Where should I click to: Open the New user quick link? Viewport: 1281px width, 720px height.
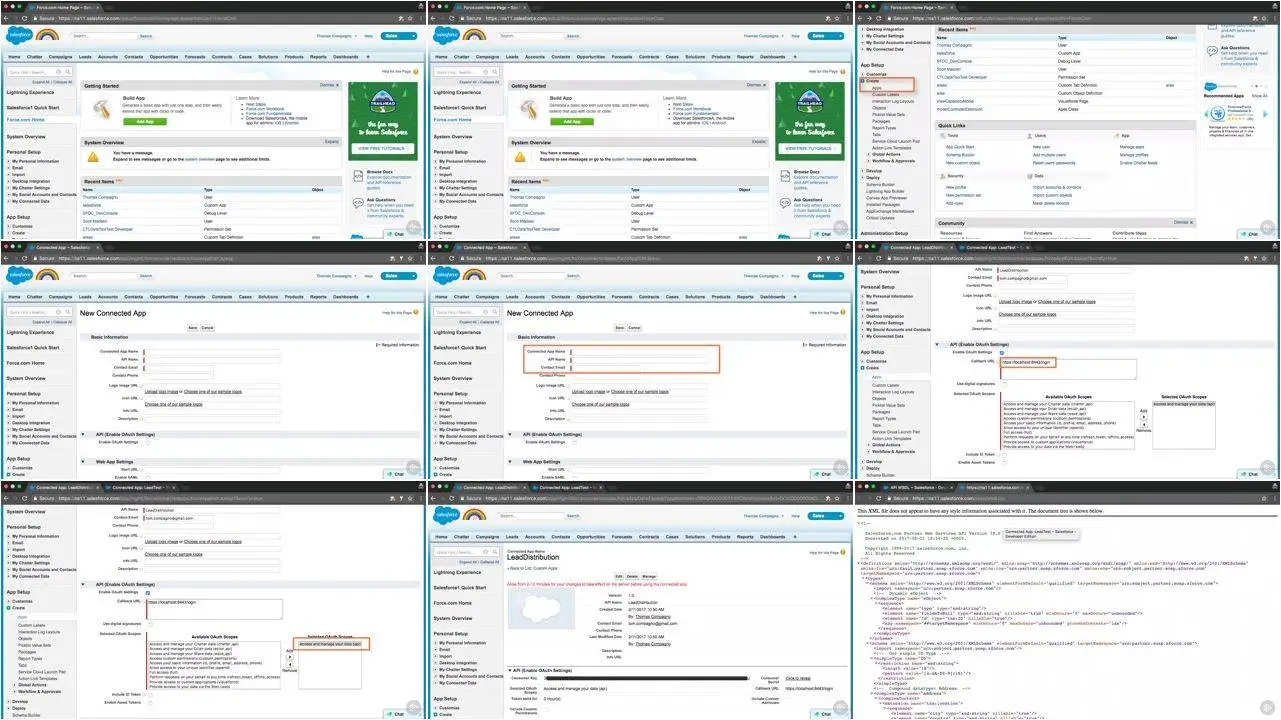(1041, 146)
